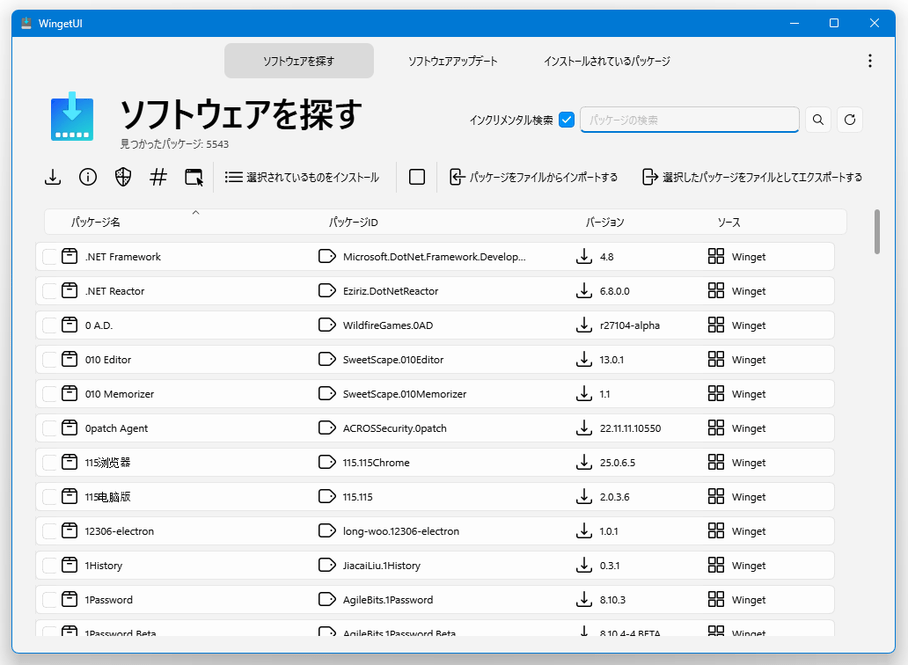Click the WingetUI title bar app icon

coord(26,23)
